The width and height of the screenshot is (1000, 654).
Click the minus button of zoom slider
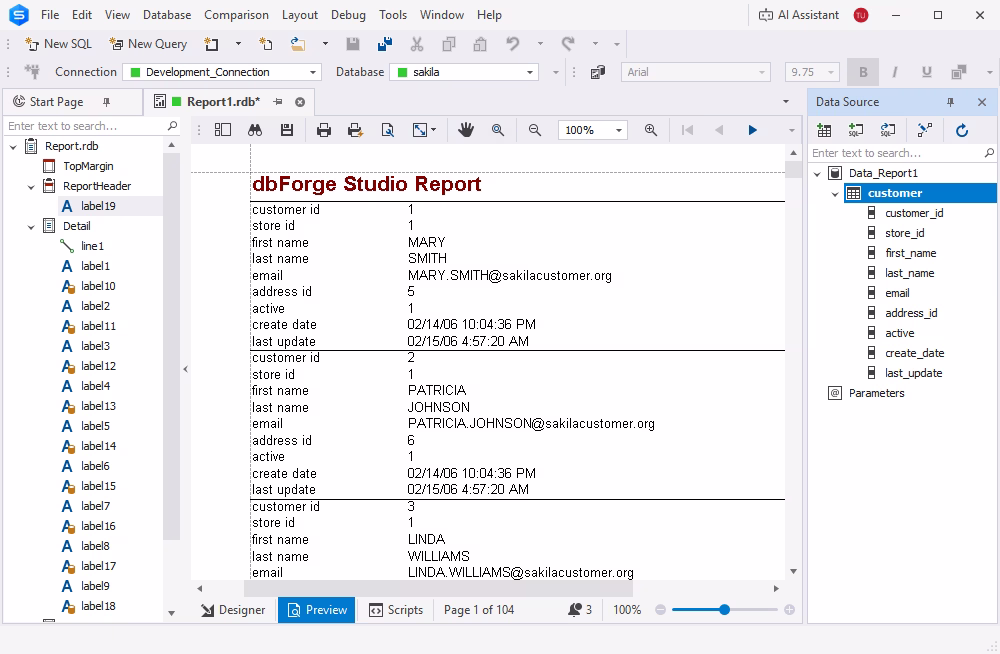click(661, 610)
